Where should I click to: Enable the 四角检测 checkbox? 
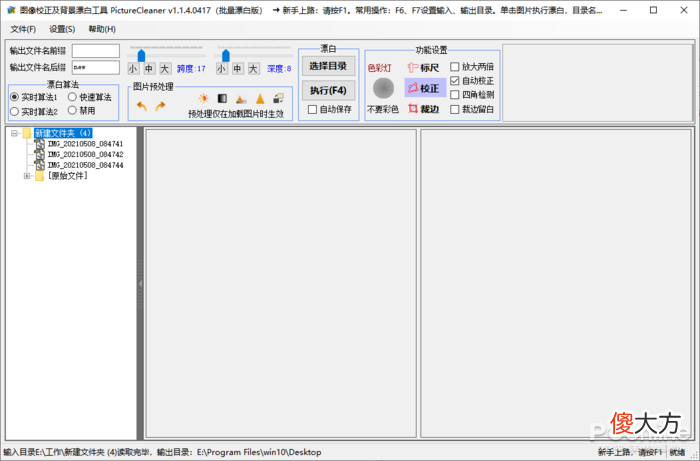[454, 95]
